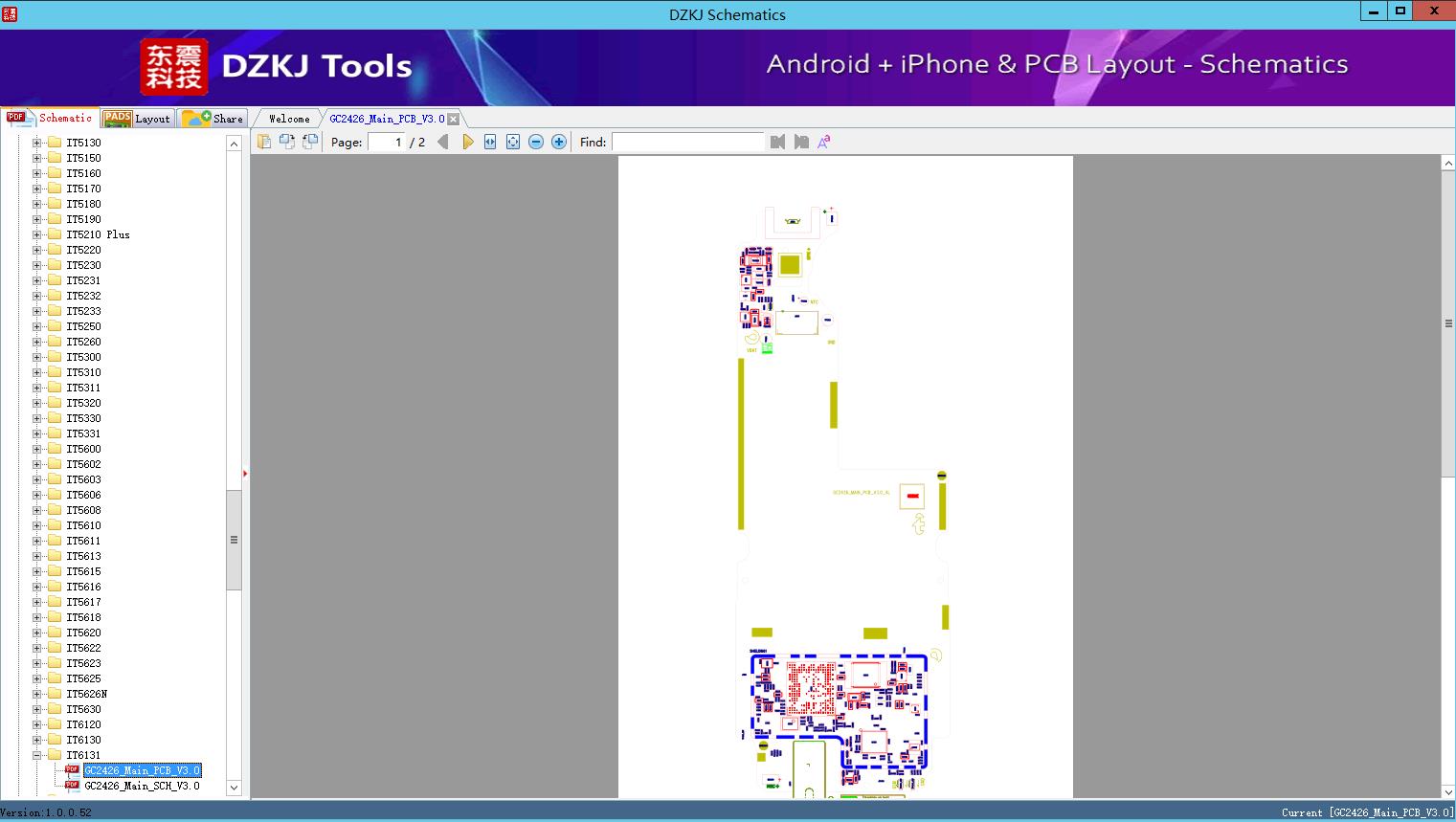The height and width of the screenshot is (822, 1456).
Task: Click the Find text field
Action: coord(688,142)
